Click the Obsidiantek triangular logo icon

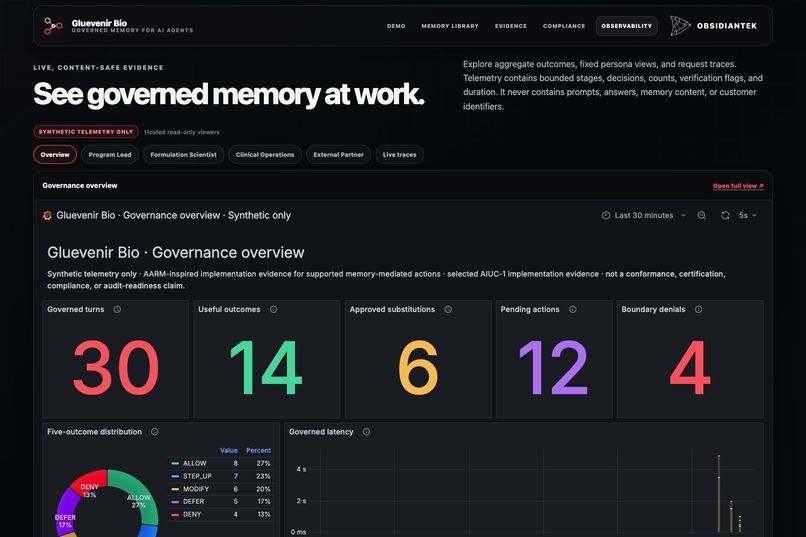point(680,26)
